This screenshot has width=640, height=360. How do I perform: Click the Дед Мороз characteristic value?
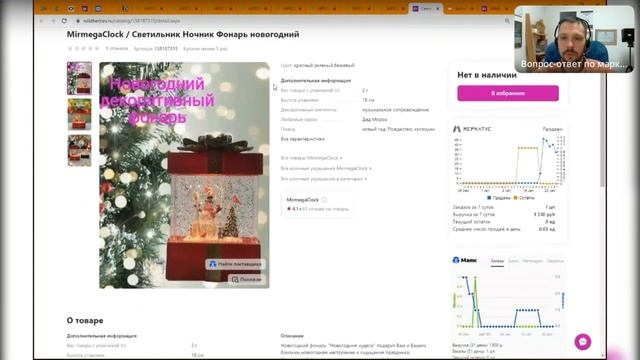[374, 120]
